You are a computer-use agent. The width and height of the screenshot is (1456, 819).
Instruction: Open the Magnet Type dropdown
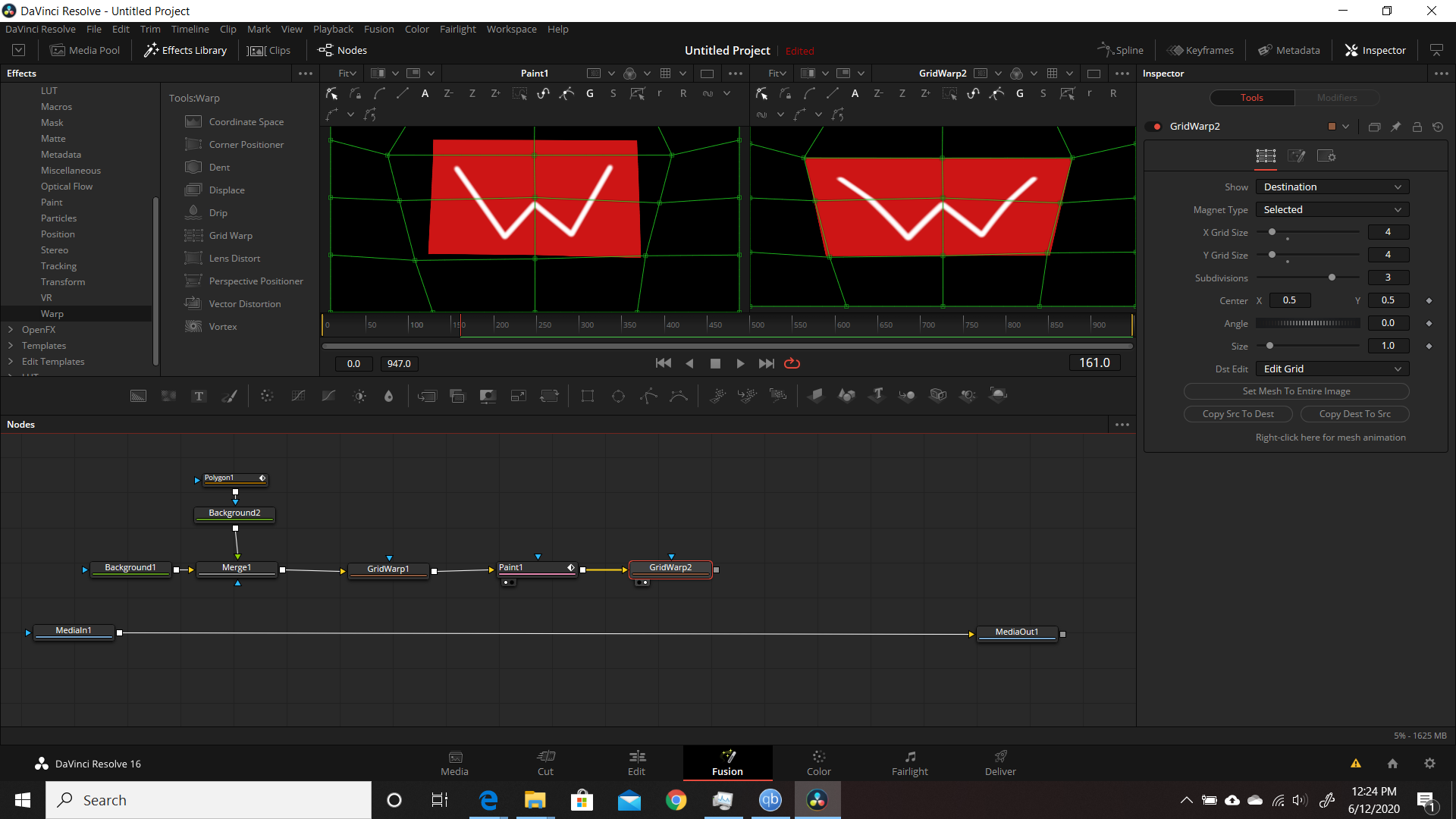[1332, 209]
